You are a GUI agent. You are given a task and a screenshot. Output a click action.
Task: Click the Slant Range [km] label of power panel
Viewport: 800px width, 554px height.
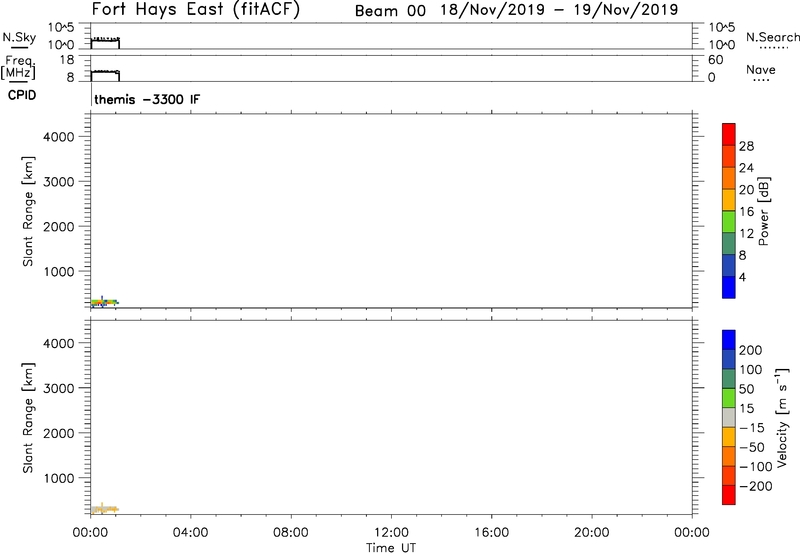28,211
